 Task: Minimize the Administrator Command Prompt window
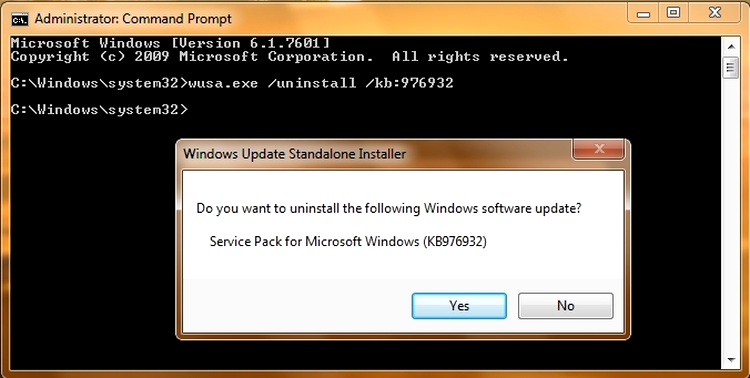(x=644, y=13)
